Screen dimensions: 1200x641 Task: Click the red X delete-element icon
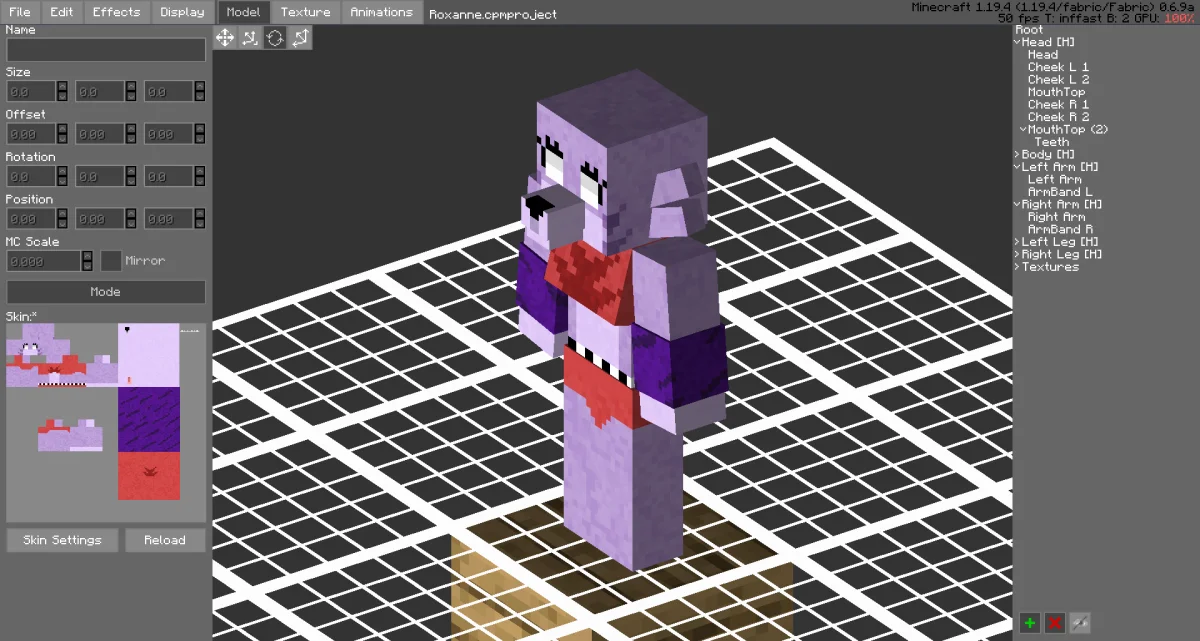coord(1054,622)
